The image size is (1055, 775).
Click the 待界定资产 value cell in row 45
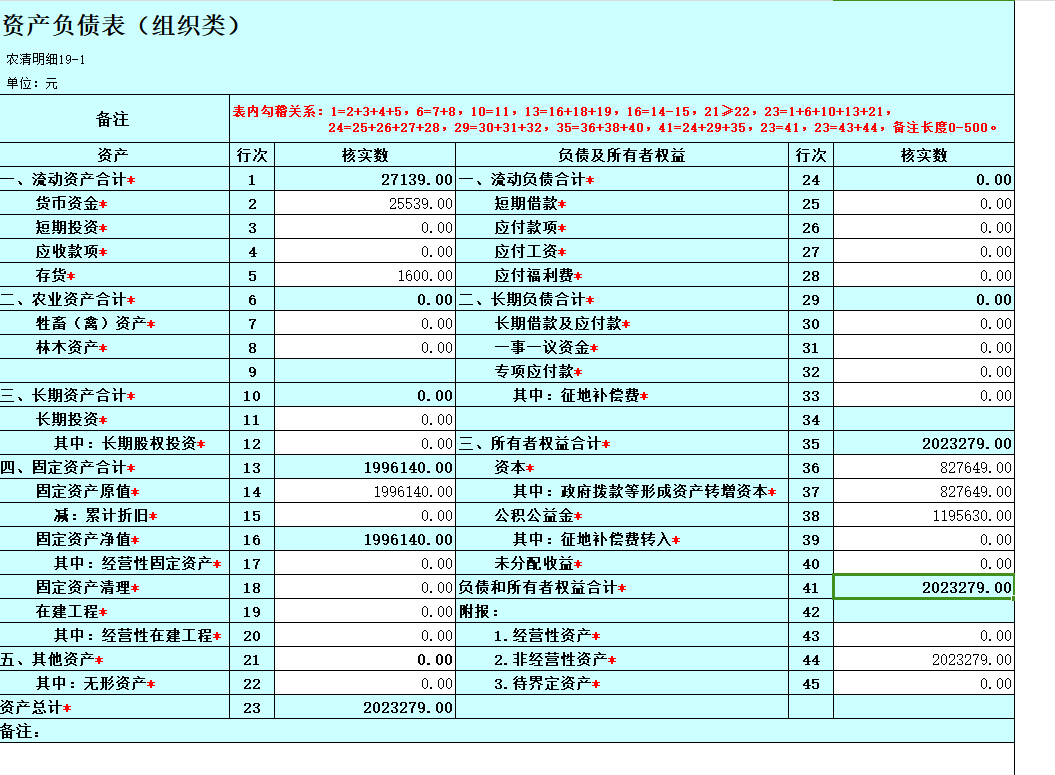(924, 684)
